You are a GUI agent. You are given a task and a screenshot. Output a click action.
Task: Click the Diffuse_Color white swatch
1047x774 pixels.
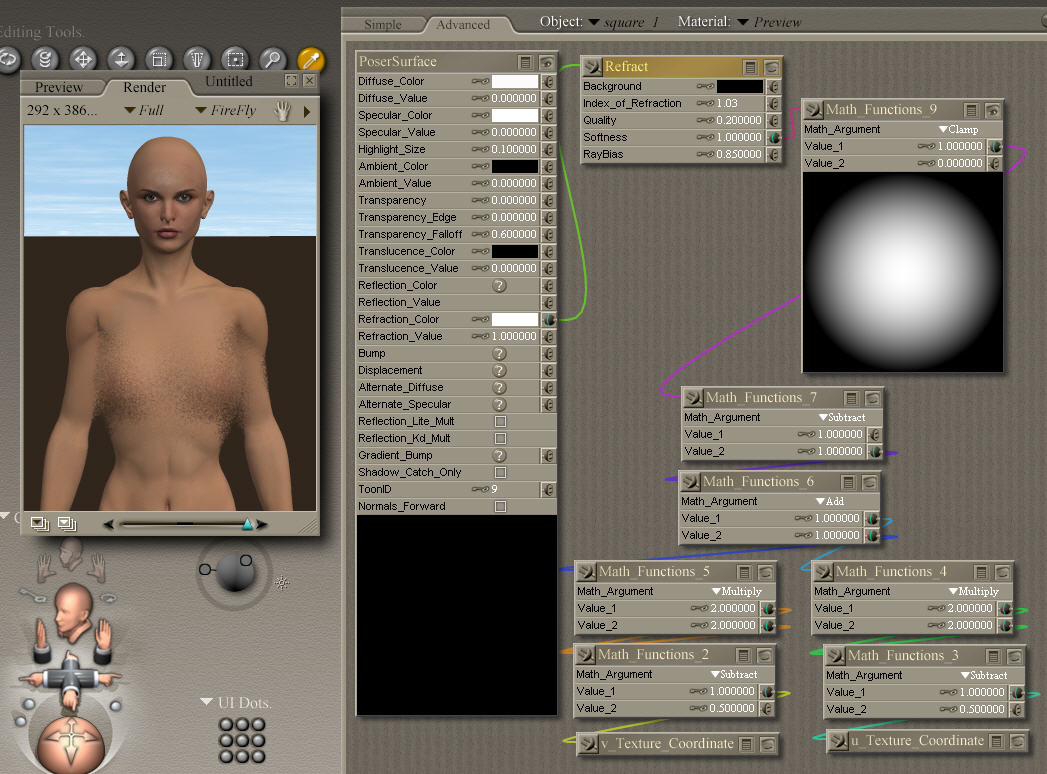tap(514, 81)
